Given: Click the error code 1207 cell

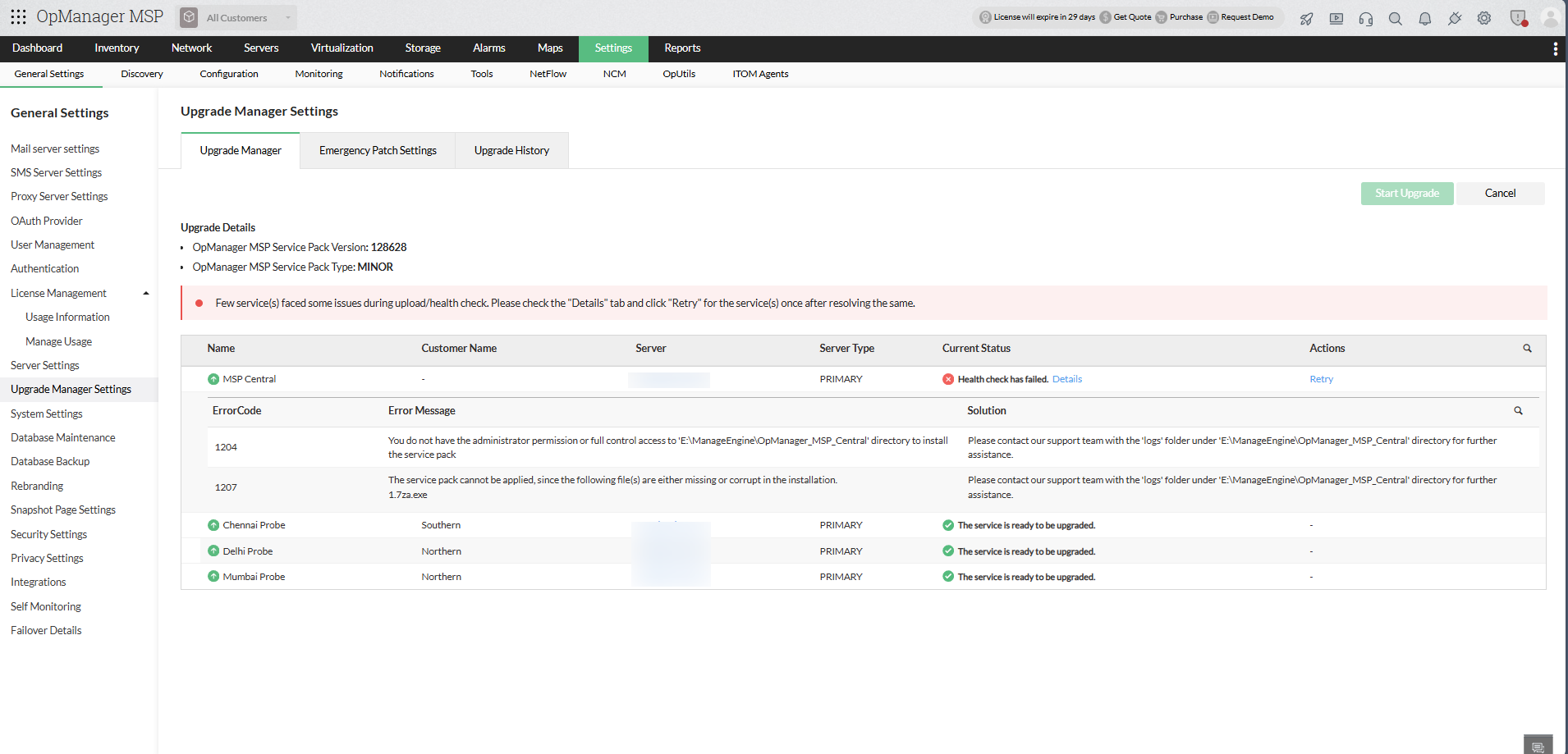Looking at the screenshot, I should click(226, 487).
